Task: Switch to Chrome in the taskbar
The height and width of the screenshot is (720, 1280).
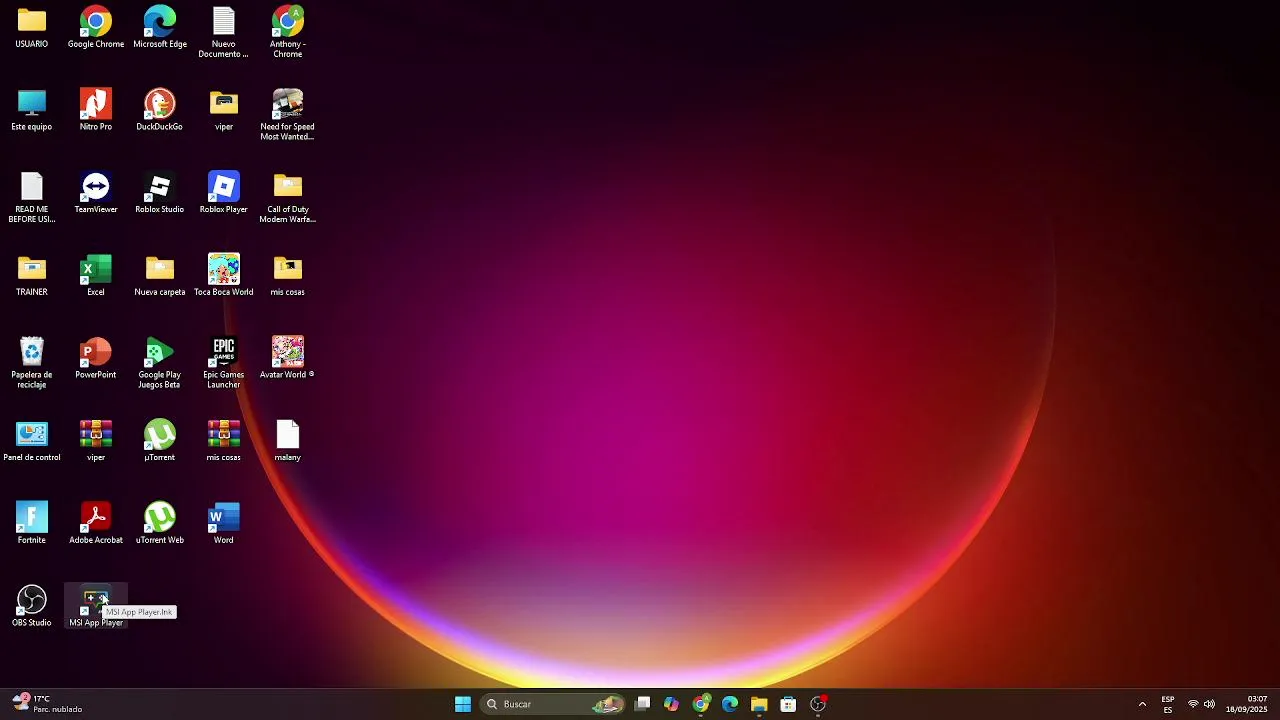Action: 701,704
